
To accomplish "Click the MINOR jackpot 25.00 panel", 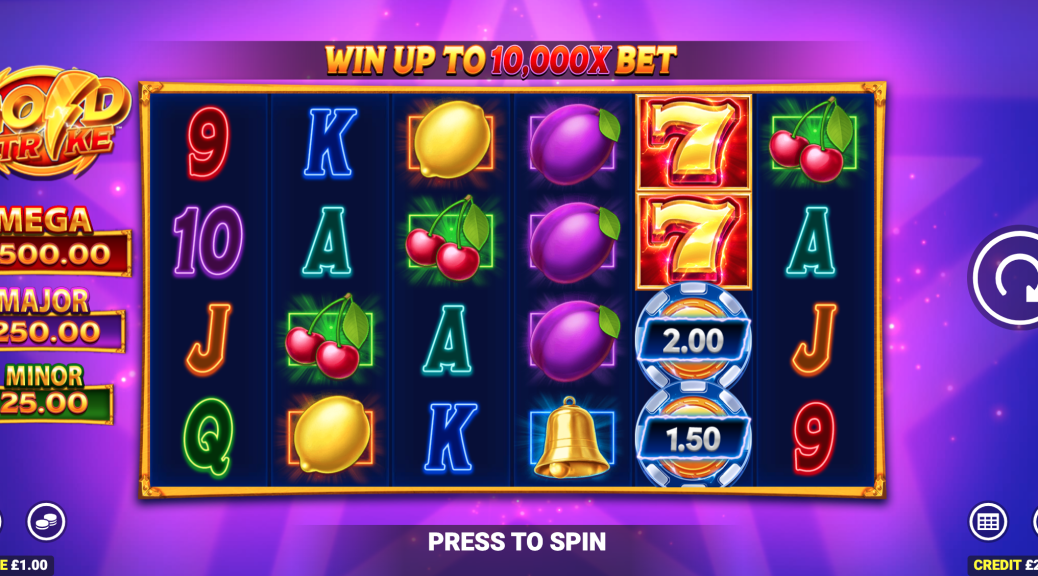I will pyautogui.click(x=54, y=393).
